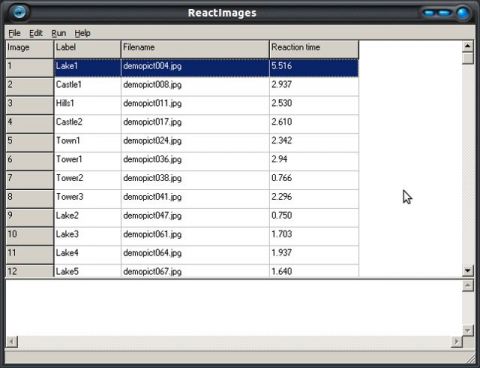Click the demopict064.jpg filename cell

195,255
